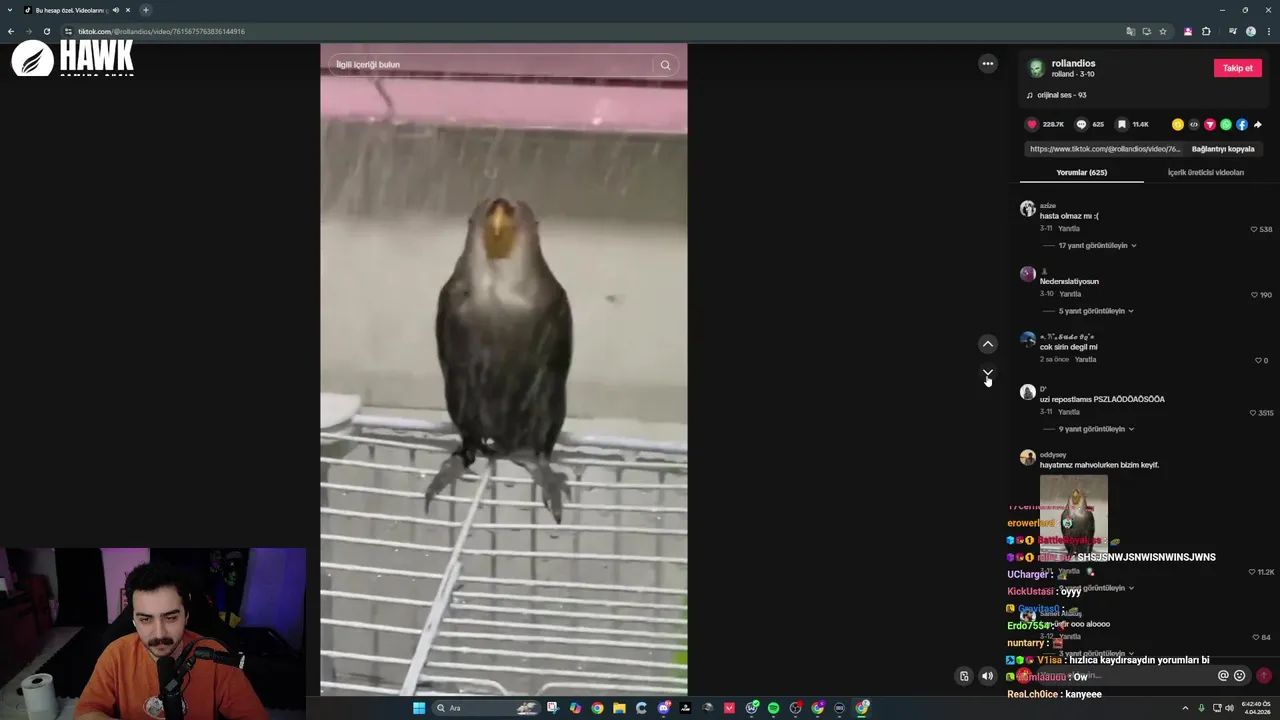Open a new Chrome tab with plus

(x=145, y=10)
